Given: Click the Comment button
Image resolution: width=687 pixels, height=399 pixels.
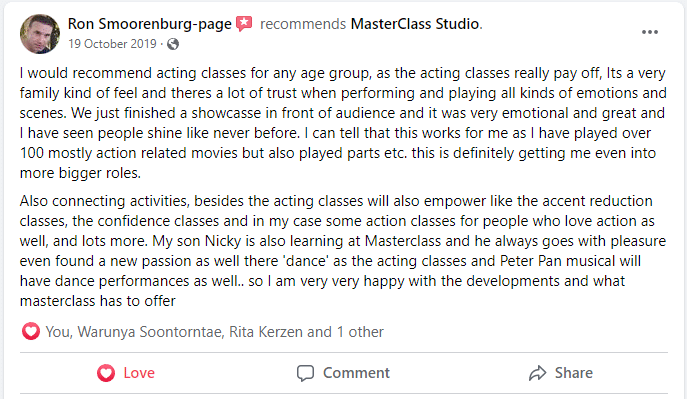Looking at the screenshot, I should click(344, 373).
